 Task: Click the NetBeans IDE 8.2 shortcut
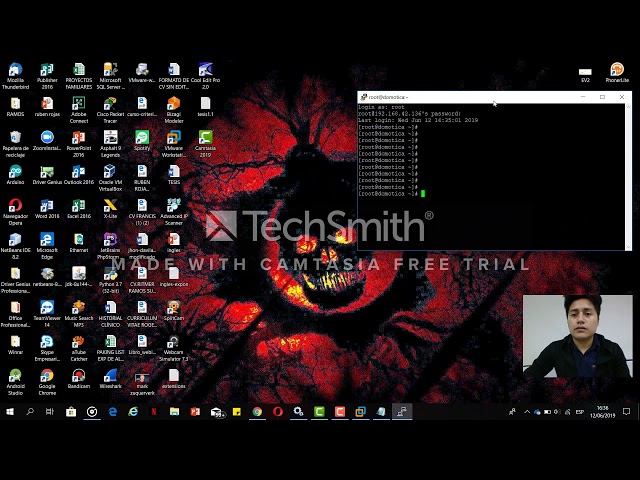pyautogui.click(x=15, y=246)
